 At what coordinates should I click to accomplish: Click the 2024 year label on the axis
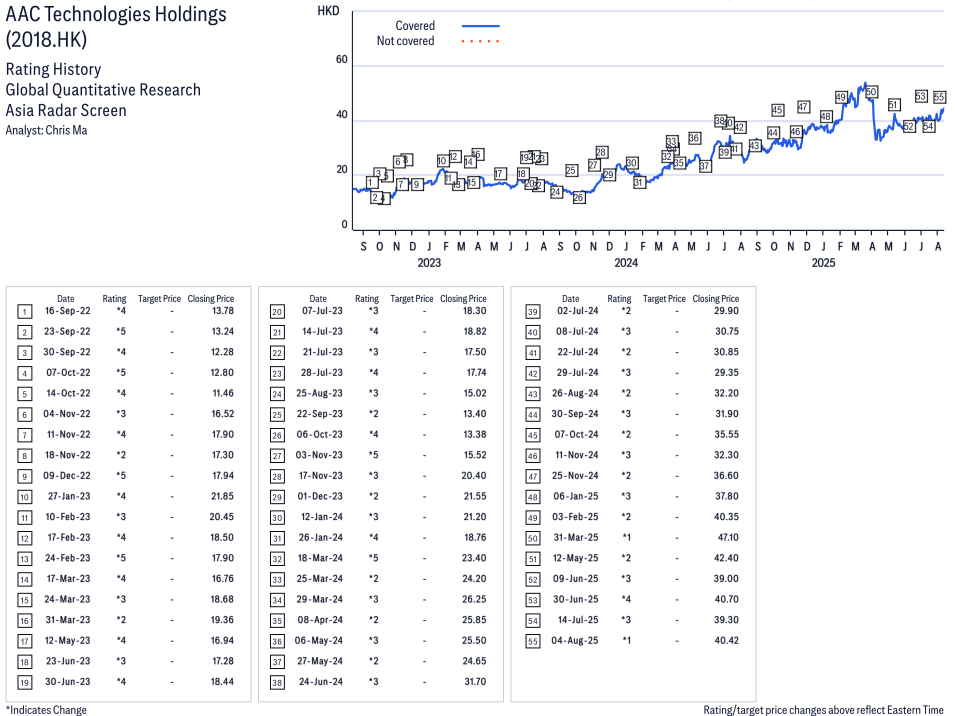pyautogui.click(x=626, y=263)
